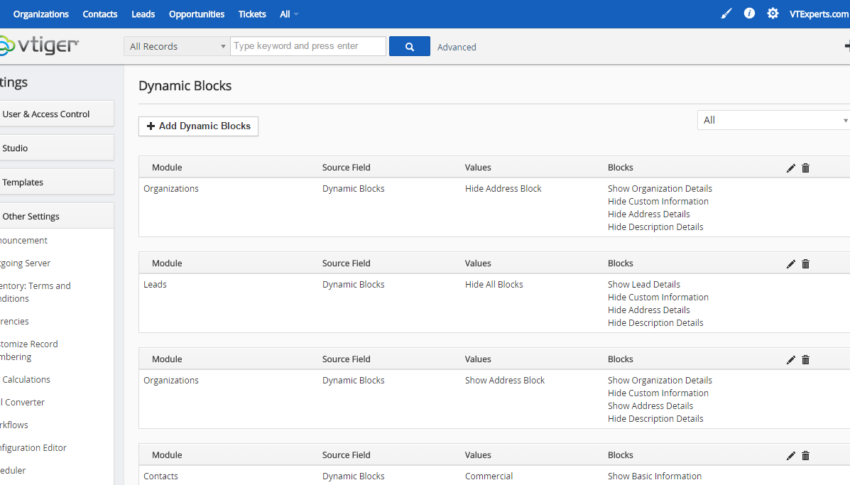Open the info icon in top bar
This screenshot has height=485, width=850.
click(x=749, y=14)
